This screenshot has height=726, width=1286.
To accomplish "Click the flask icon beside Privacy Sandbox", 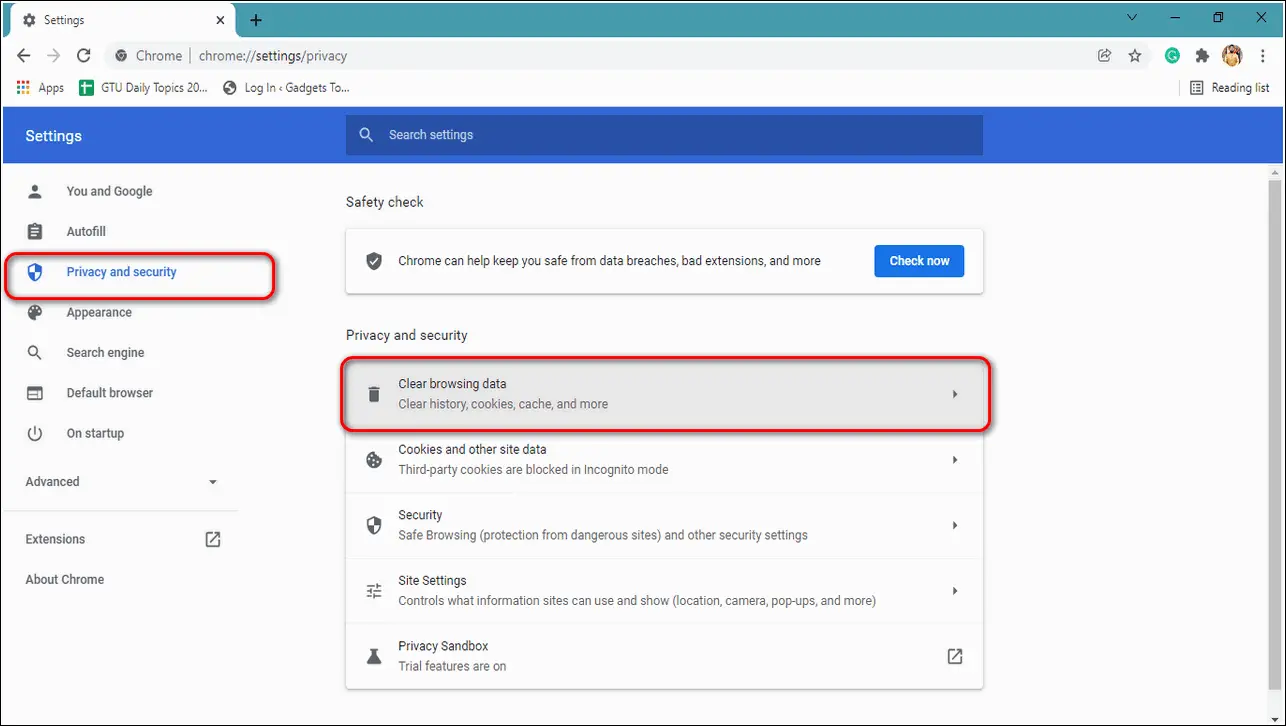I will [374, 656].
